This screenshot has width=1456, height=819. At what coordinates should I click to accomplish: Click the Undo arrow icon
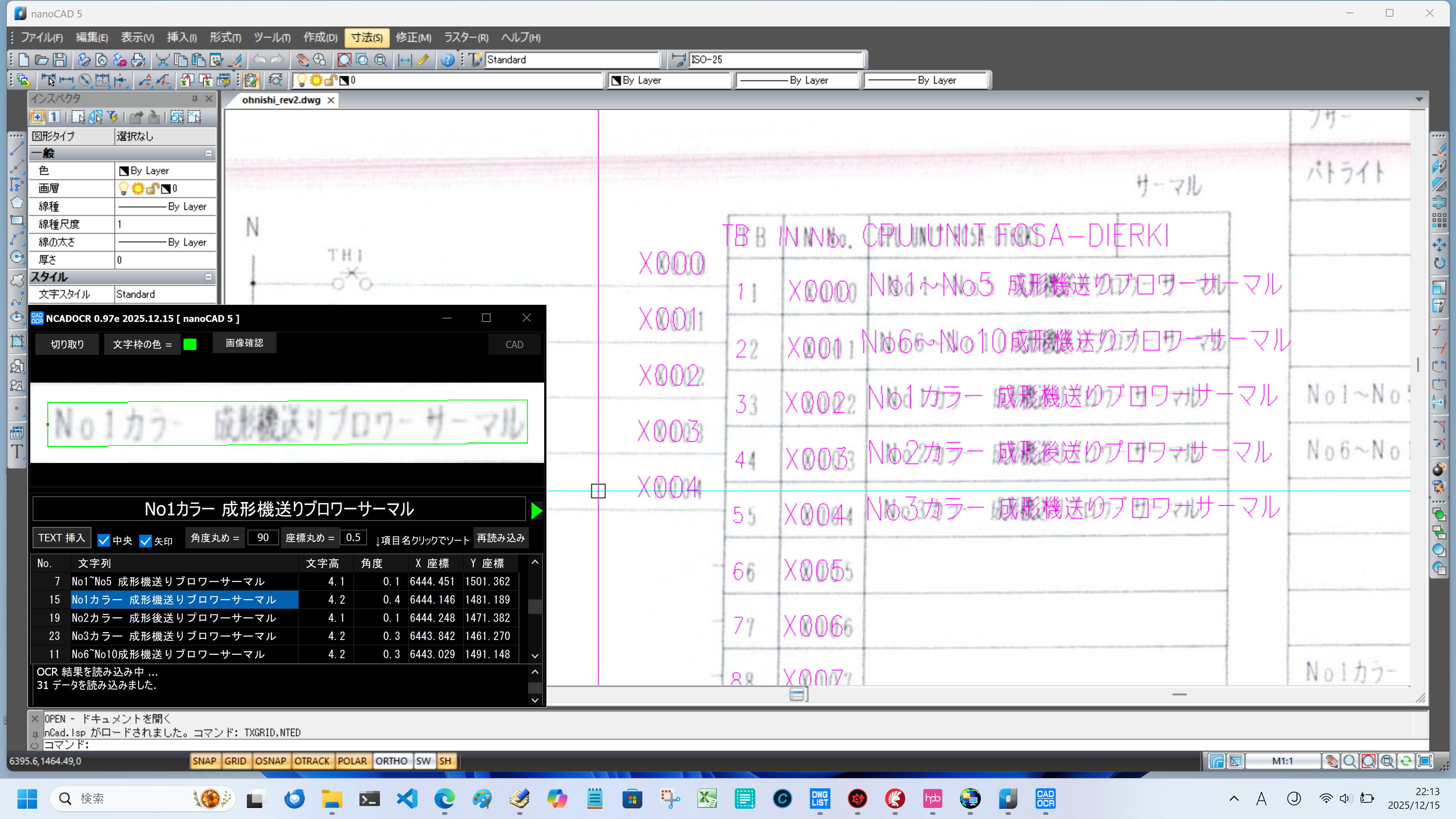click(259, 60)
